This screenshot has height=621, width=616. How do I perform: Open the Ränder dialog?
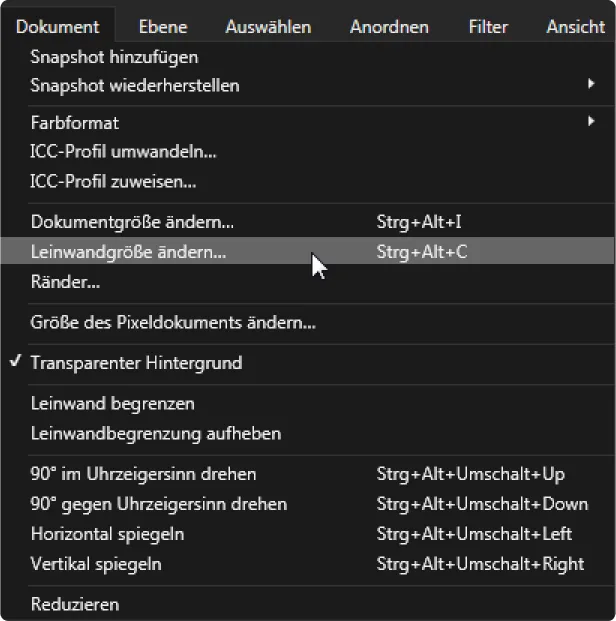pos(65,283)
